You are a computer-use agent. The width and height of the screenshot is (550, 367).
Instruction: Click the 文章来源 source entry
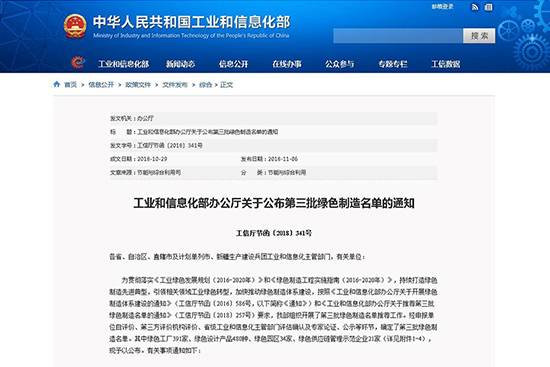(x=146, y=173)
